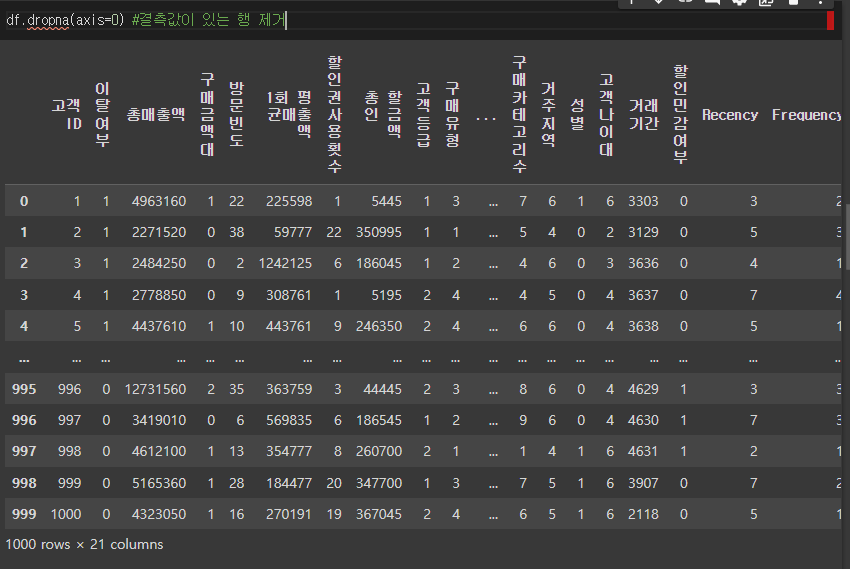Click the 거래기간 value 2118

tap(643, 514)
